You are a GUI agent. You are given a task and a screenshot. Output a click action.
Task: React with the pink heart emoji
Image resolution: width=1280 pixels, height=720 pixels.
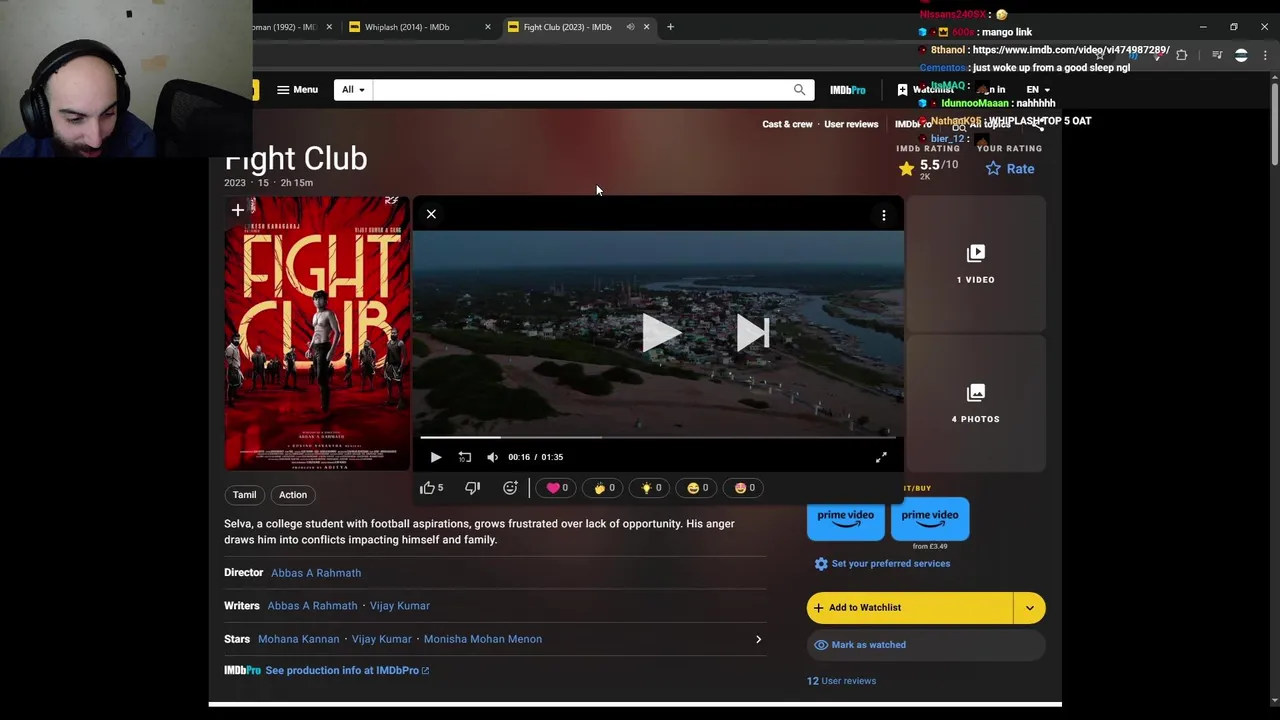pyautogui.click(x=557, y=488)
